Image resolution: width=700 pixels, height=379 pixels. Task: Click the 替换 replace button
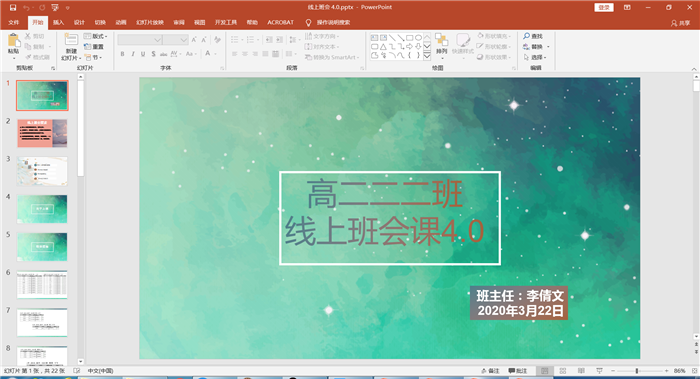point(534,46)
